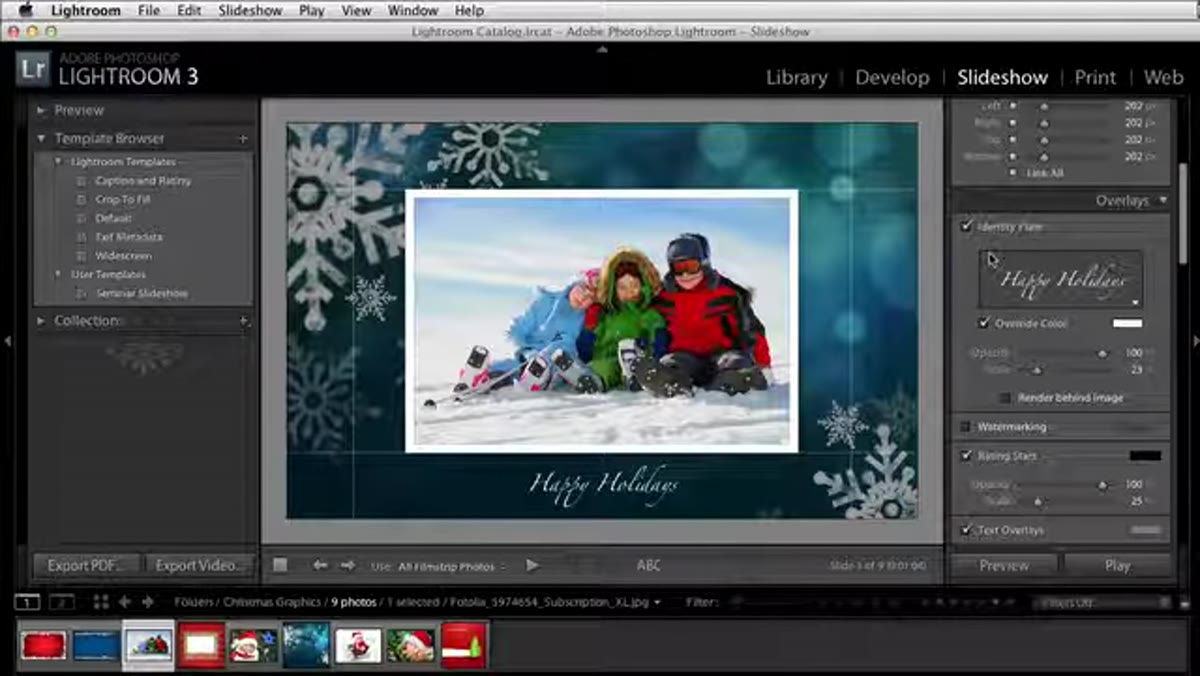Select the Caption and Rating template
The height and width of the screenshot is (676, 1200).
tap(143, 181)
